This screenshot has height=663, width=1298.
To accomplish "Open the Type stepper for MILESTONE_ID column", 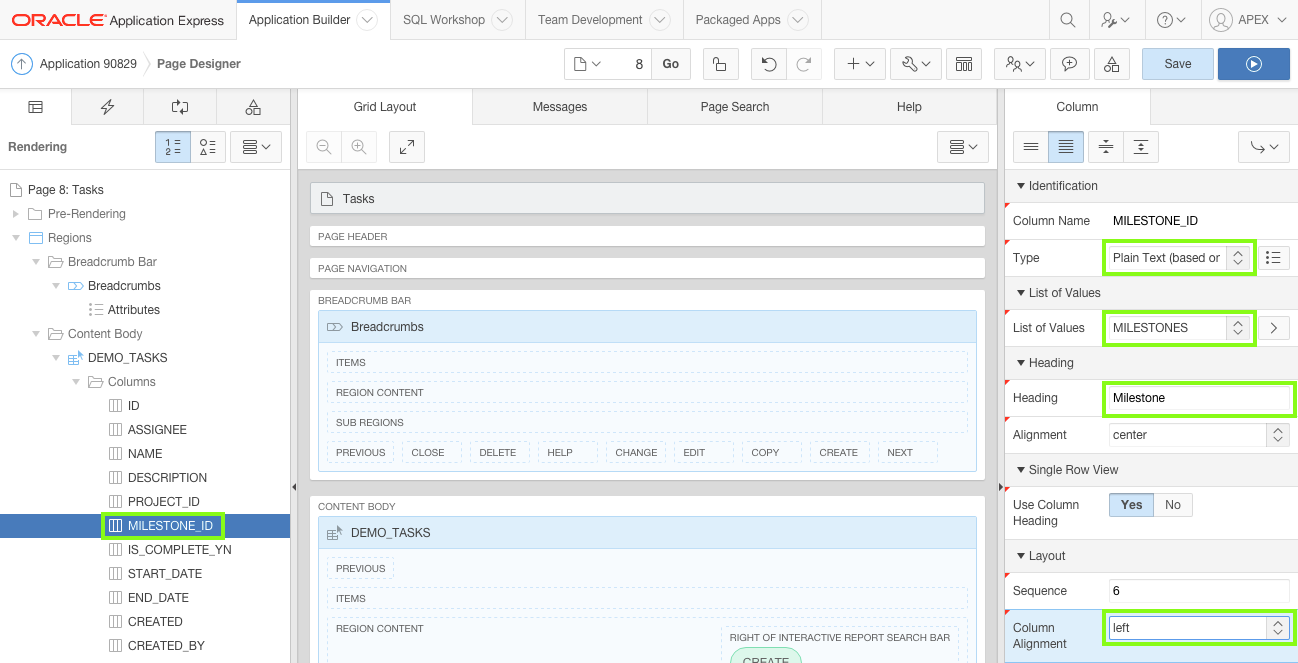I will pyautogui.click(x=1239, y=257).
